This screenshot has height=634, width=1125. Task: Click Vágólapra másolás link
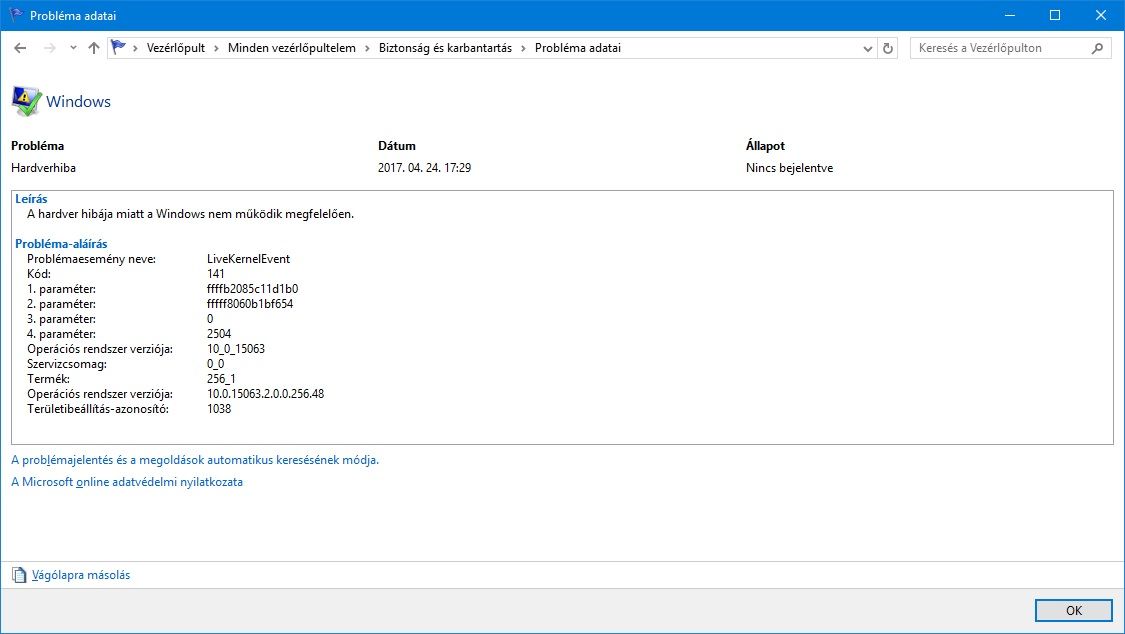(x=81, y=575)
